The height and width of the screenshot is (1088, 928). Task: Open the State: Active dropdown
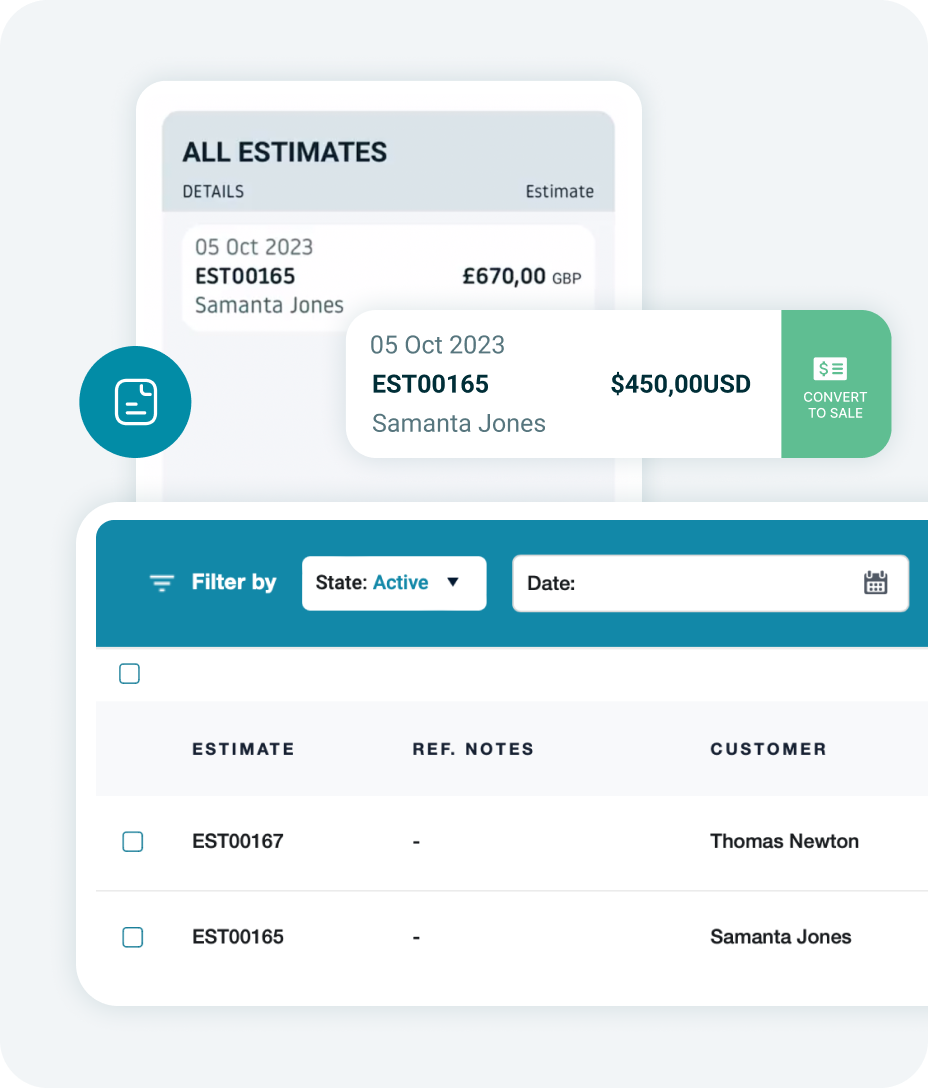click(x=394, y=583)
